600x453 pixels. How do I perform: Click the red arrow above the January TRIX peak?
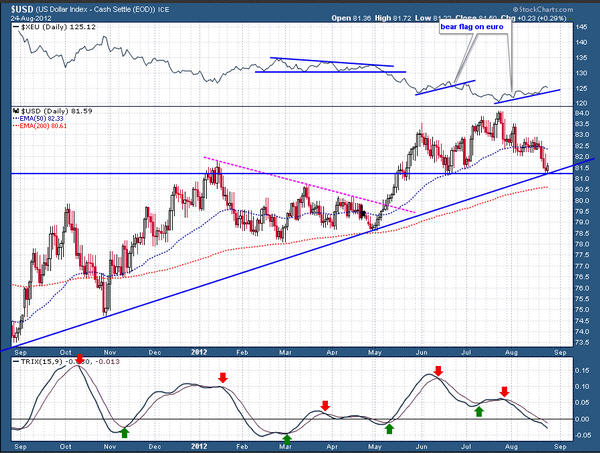pos(223,378)
